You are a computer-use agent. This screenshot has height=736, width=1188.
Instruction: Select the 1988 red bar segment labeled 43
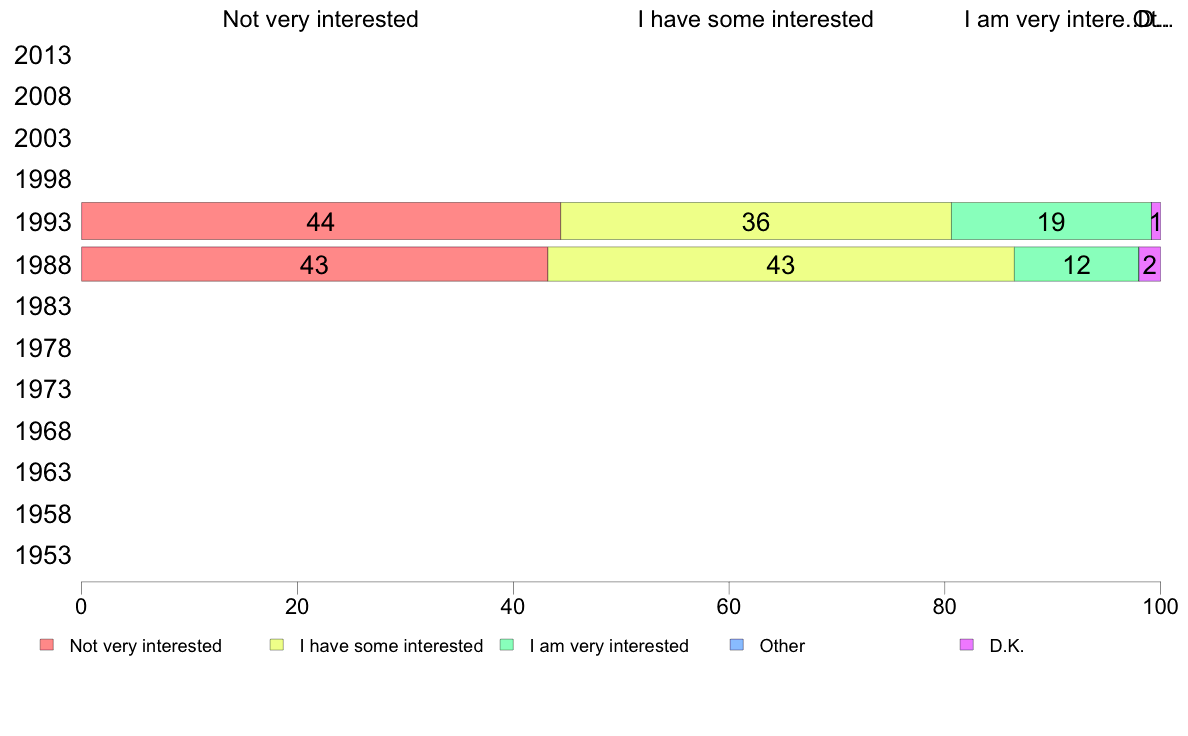pyautogui.click(x=314, y=265)
